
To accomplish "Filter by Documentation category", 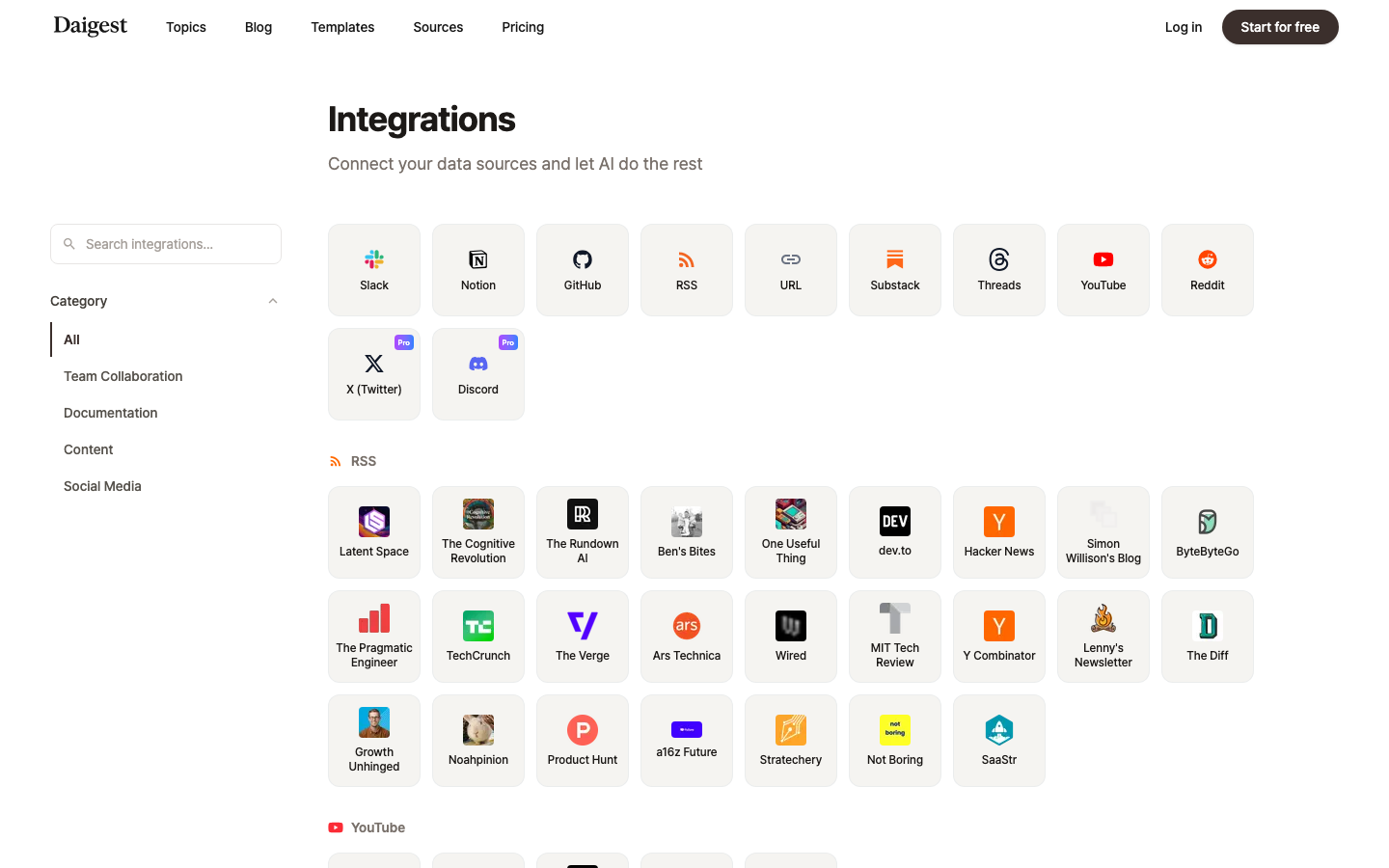I will pyautogui.click(x=166, y=413).
